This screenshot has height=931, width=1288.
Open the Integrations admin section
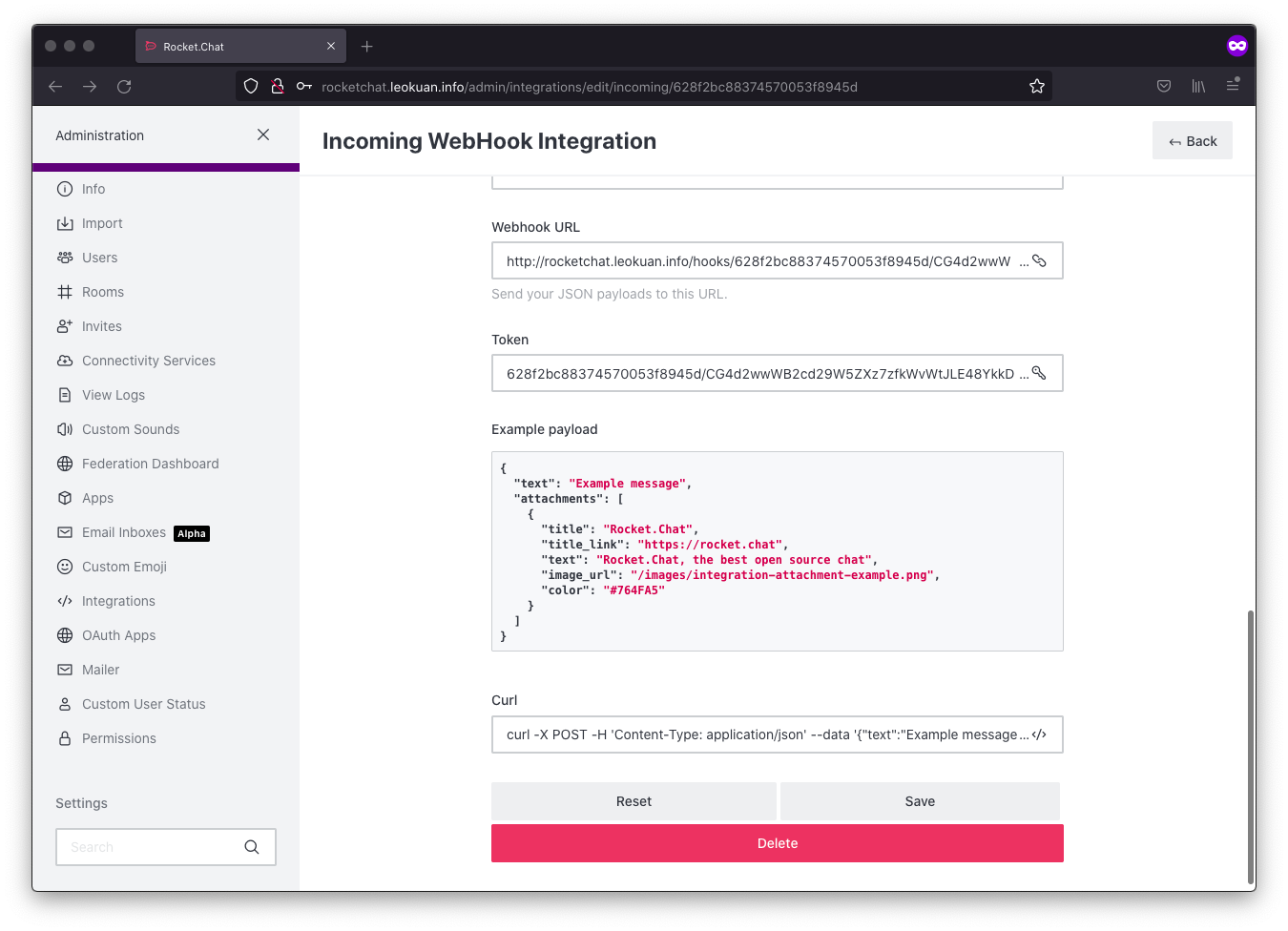[118, 601]
